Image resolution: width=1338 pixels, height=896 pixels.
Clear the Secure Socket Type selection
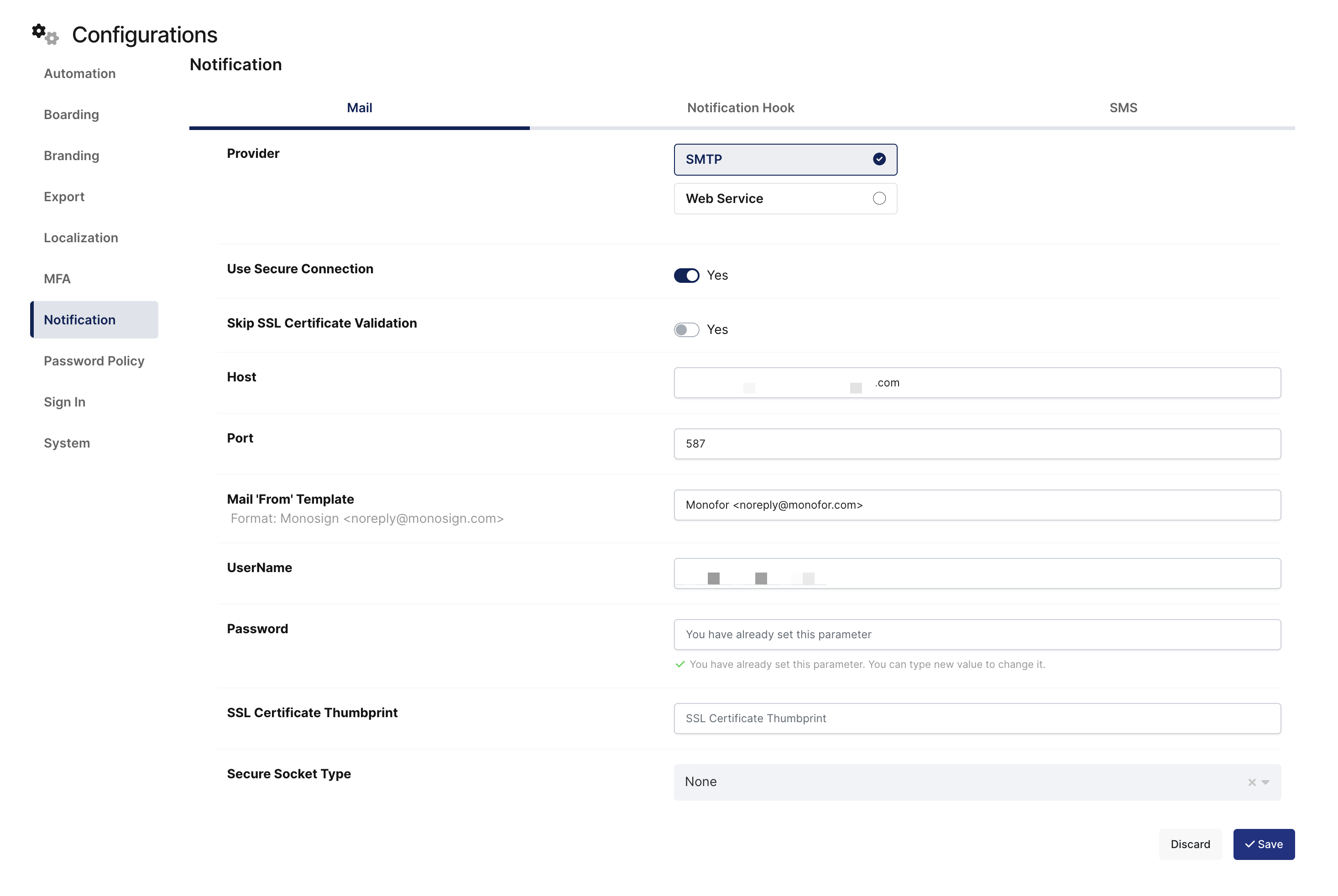pyautogui.click(x=1252, y=782)
